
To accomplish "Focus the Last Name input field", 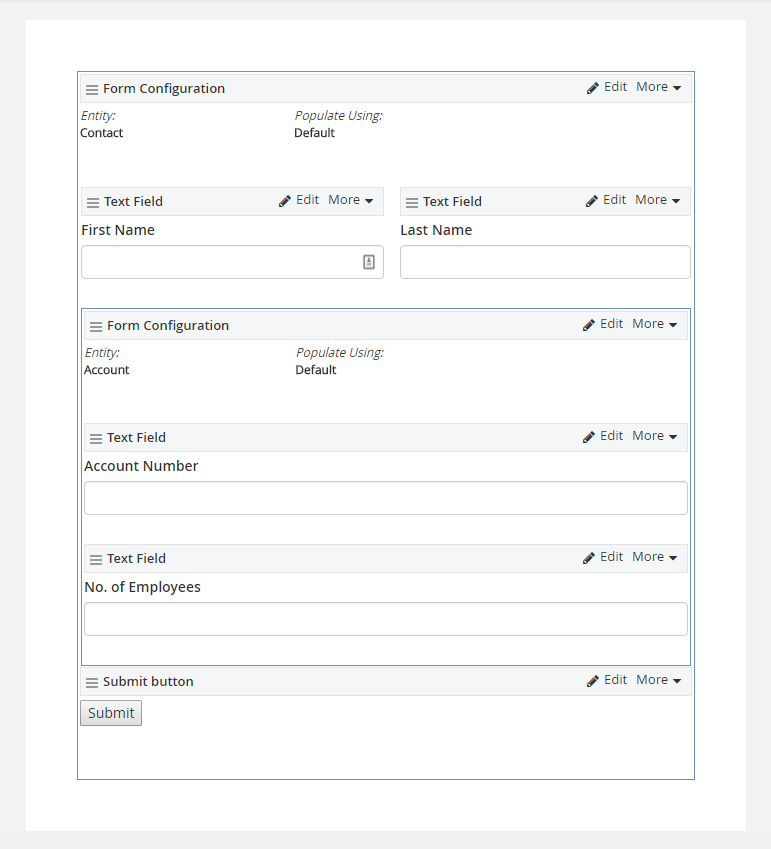I will point(545,262).
